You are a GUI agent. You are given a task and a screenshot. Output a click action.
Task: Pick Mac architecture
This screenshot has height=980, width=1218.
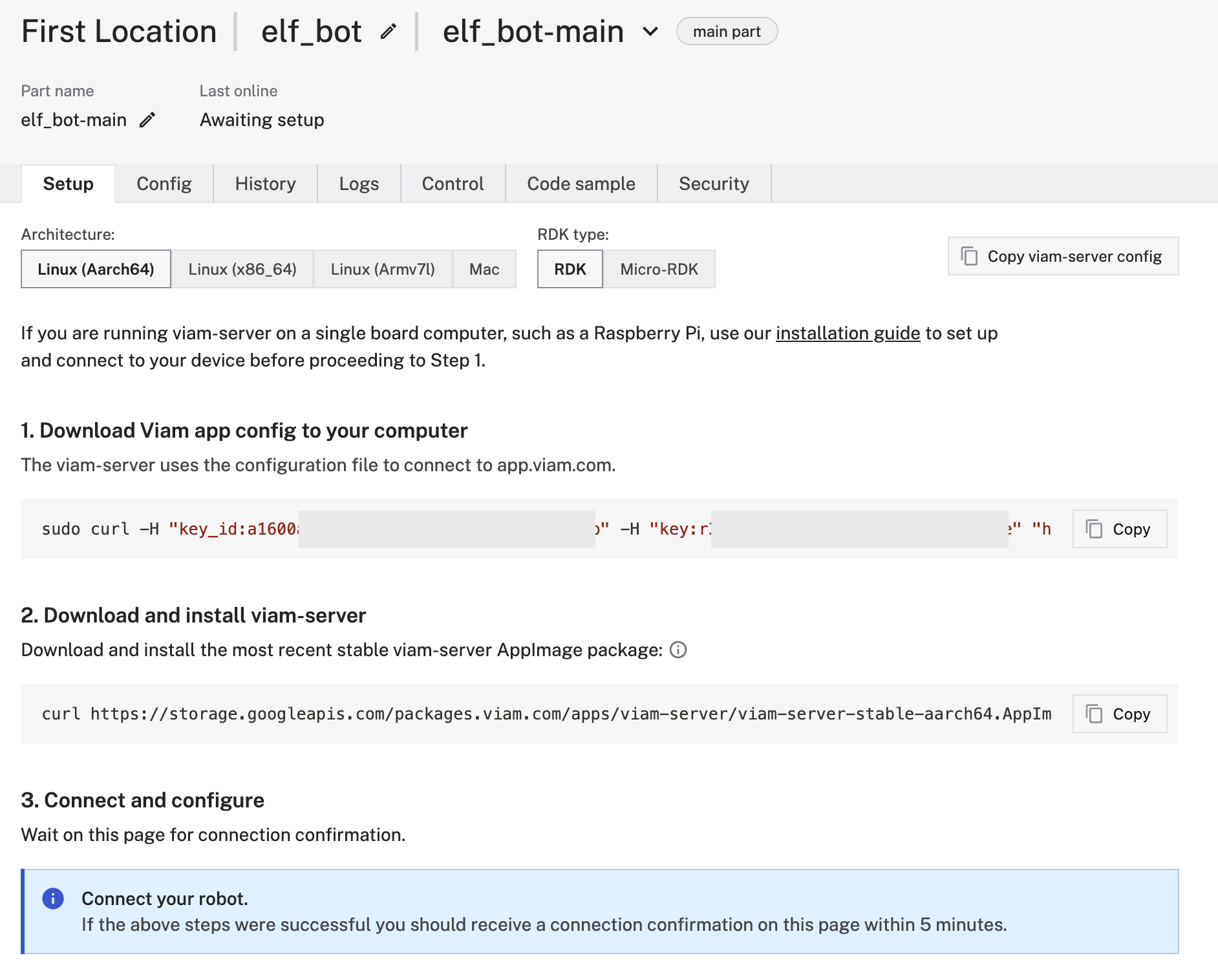pyautogui.click(x=484, y=269)
